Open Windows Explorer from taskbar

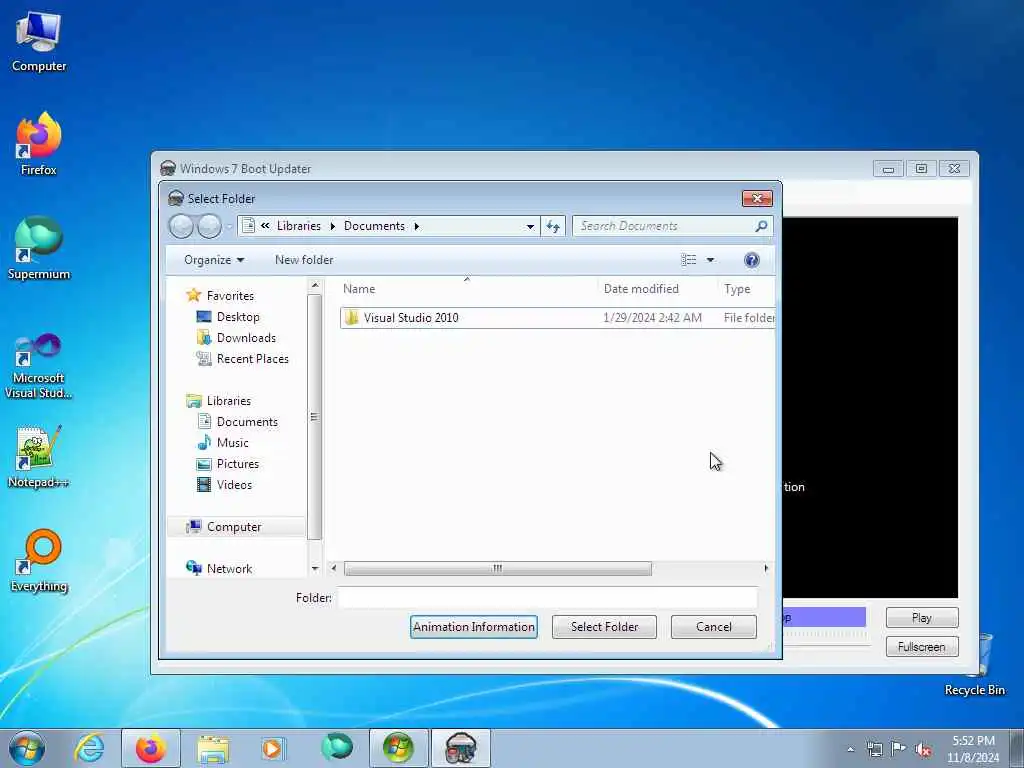tap(213, 748)
